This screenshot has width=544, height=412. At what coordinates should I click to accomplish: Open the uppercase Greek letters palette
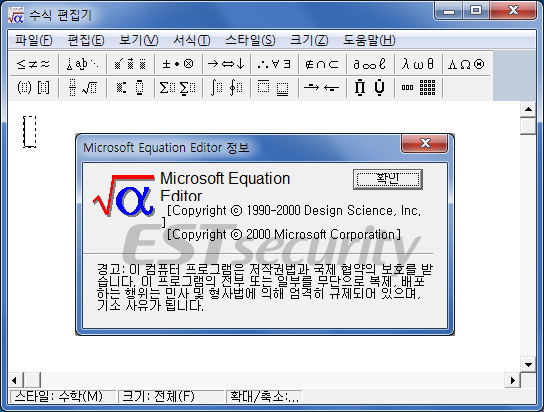(x=466, y=64)
